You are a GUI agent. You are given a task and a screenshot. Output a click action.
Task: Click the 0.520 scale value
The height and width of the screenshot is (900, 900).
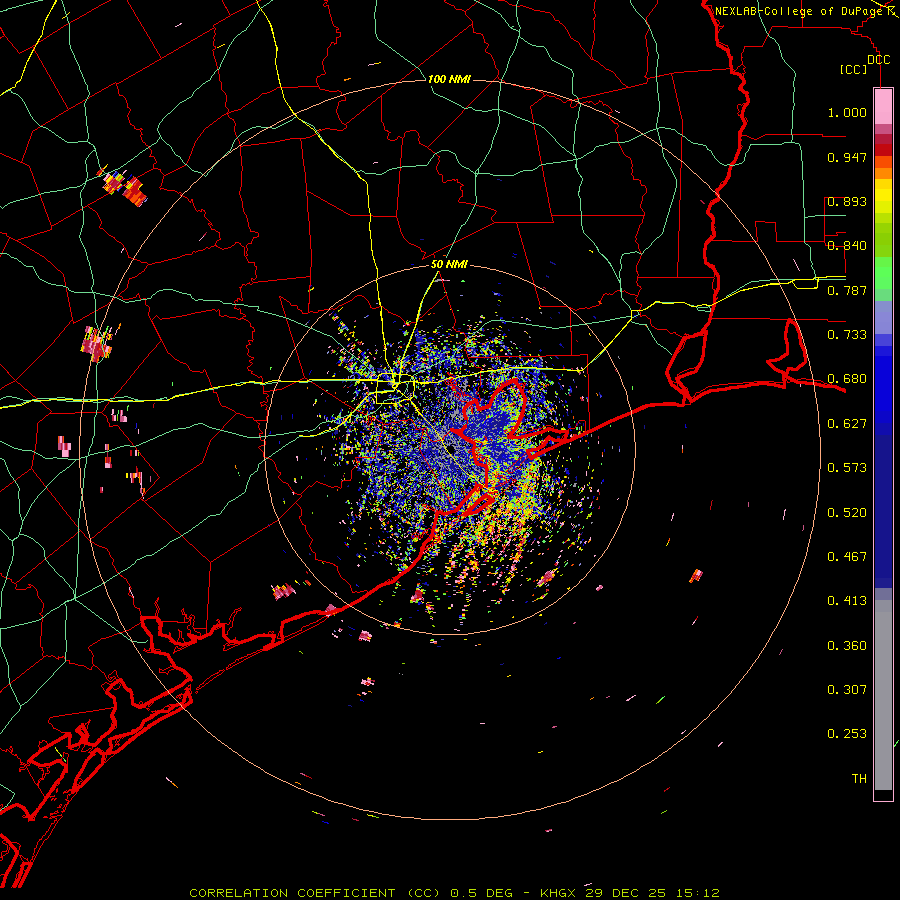click(847, 513)
